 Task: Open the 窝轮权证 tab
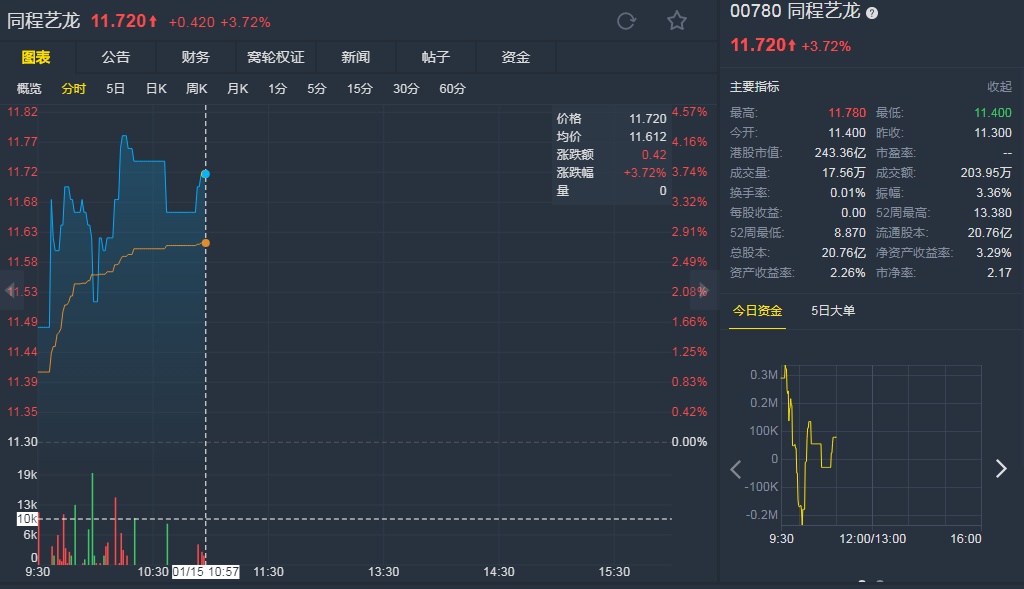pyautogui.click(x=276, y=57)
